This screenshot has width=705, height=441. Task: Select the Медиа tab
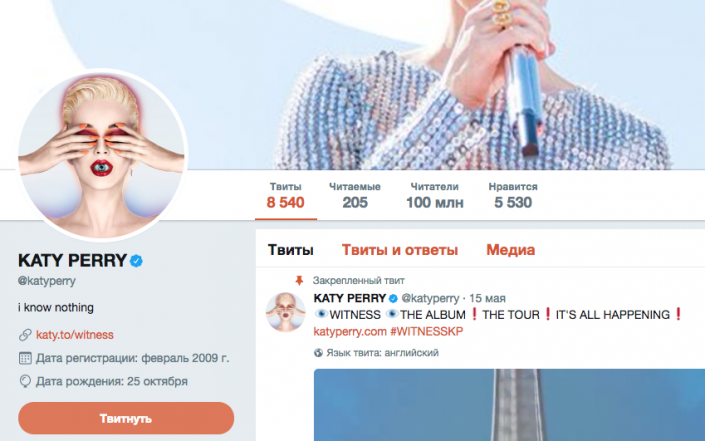tap(510, 250)
